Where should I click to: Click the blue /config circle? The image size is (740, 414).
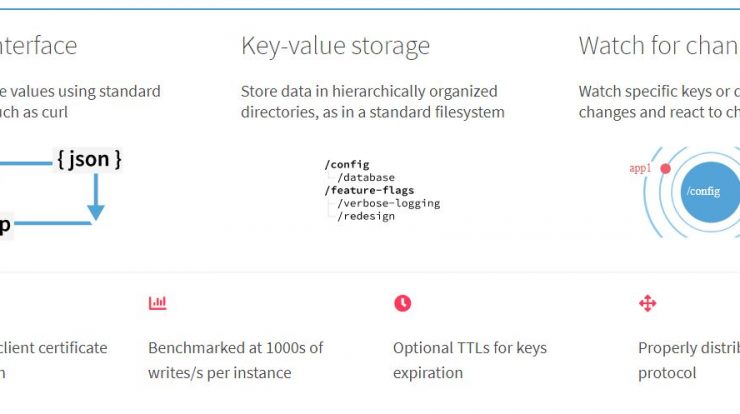point(710,192)
